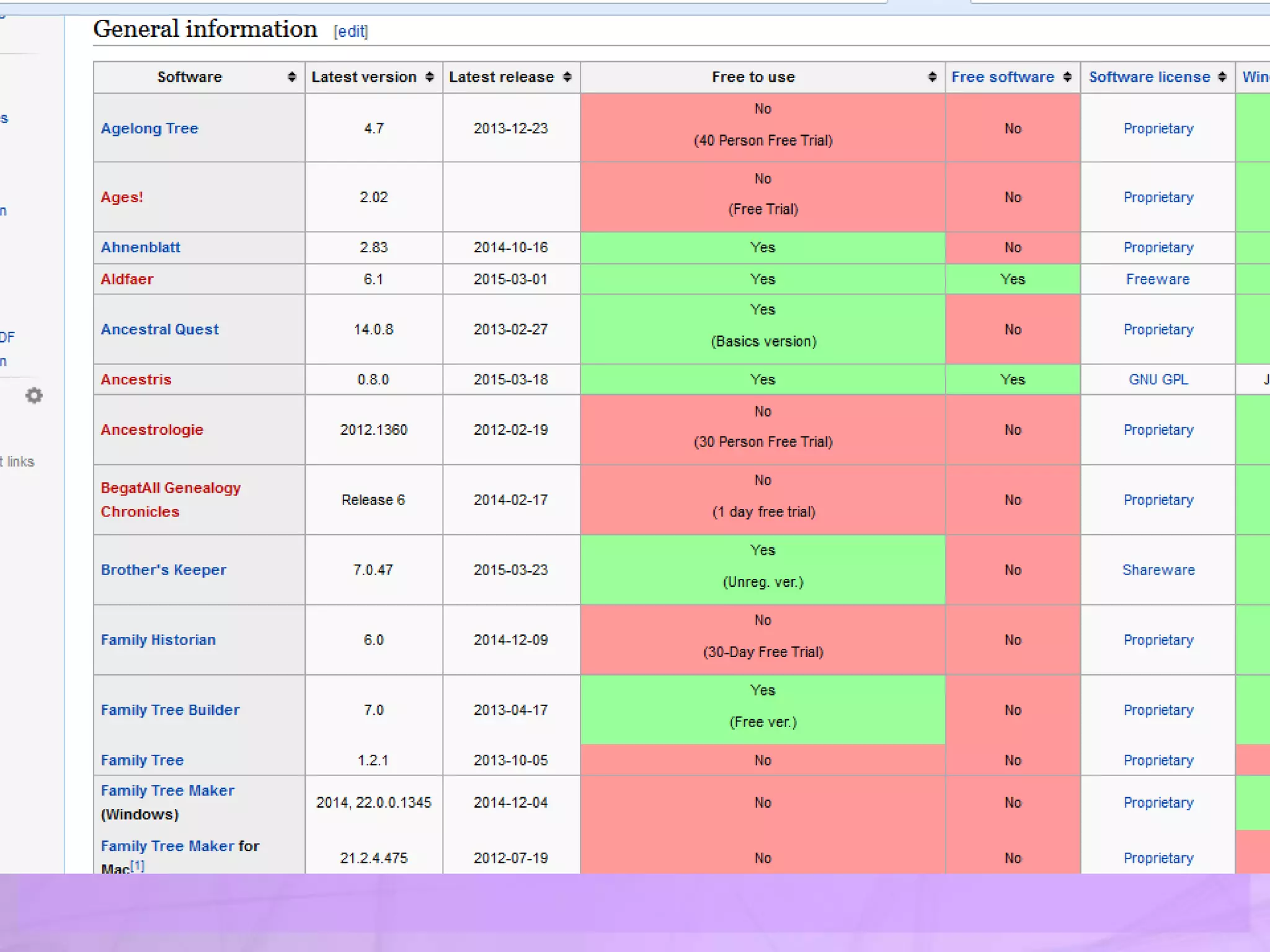Follow the red Ancestris link
1270x952 pixels.
point(136,379)
